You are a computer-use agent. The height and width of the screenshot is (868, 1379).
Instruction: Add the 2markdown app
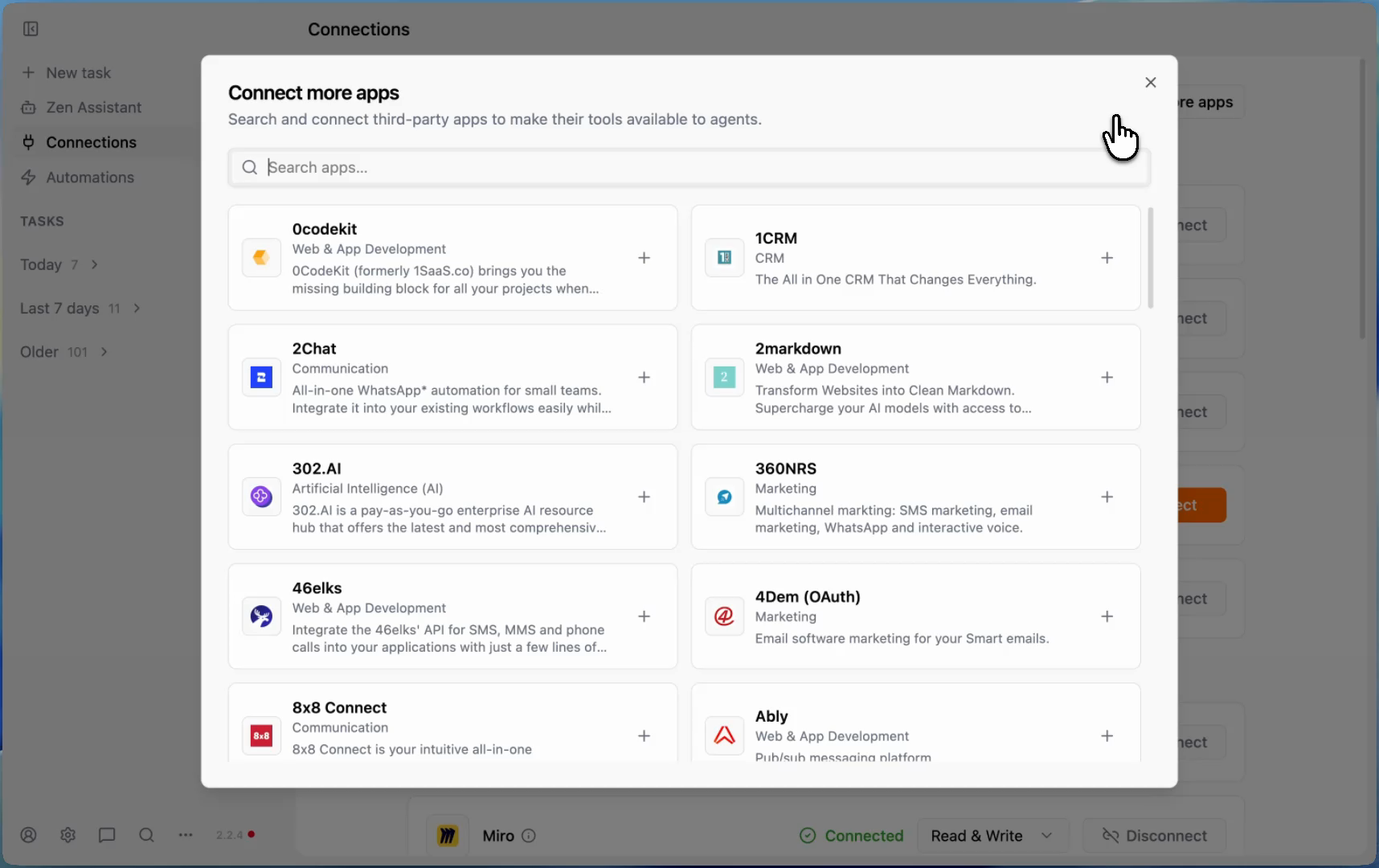click(1107, 377)
